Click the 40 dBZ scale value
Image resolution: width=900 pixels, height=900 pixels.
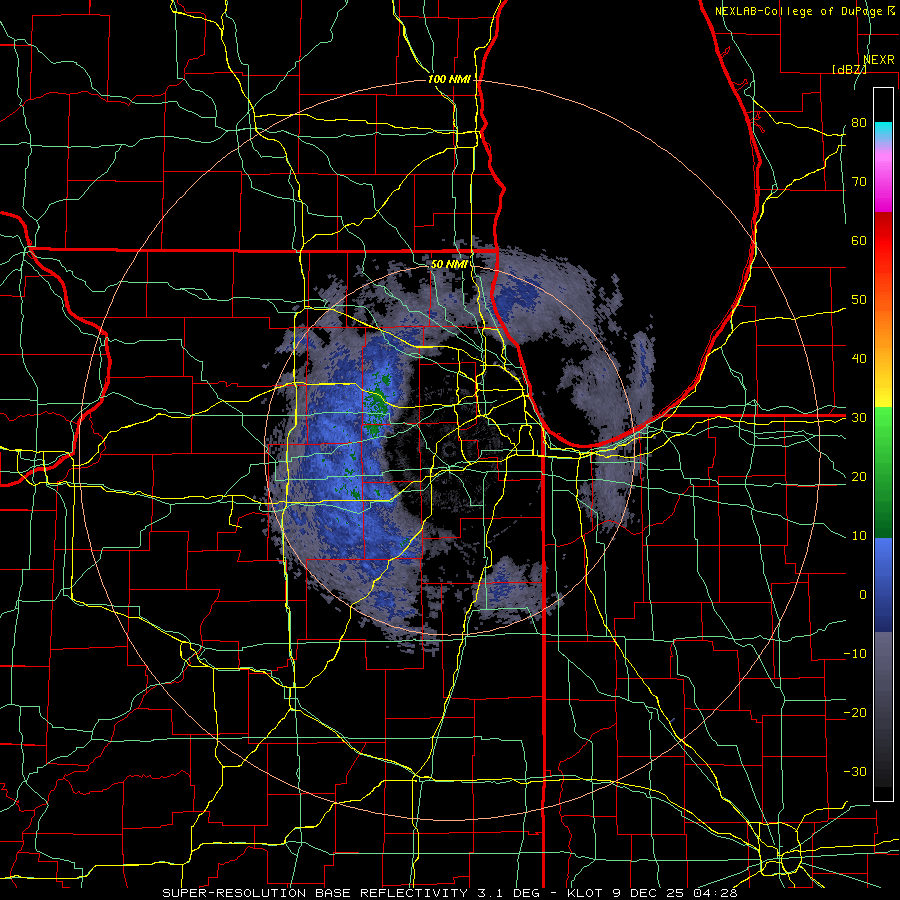pos(859,359)
